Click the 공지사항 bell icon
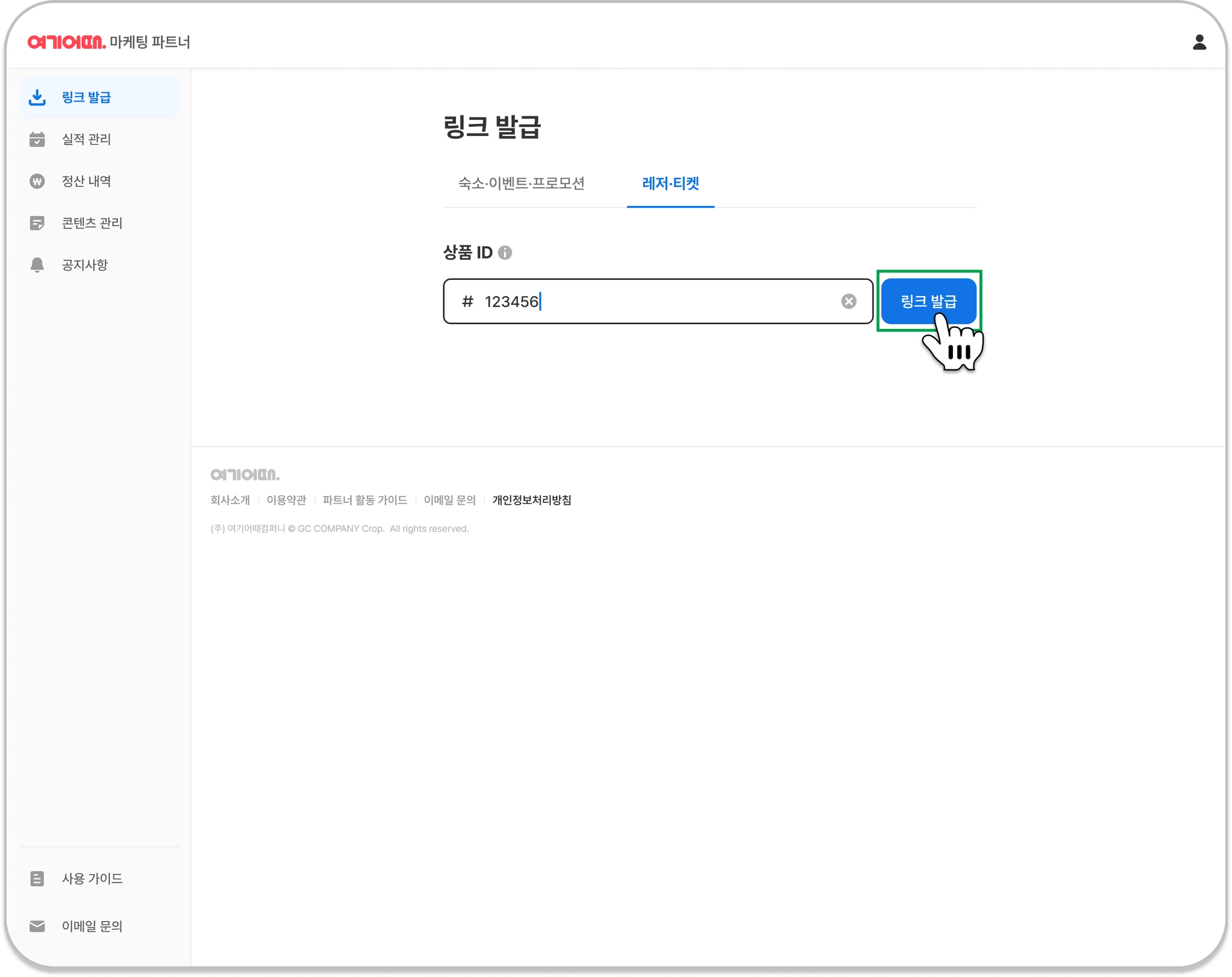The width and height of the screenshot is (1232, 977). (x=37, y=265)
